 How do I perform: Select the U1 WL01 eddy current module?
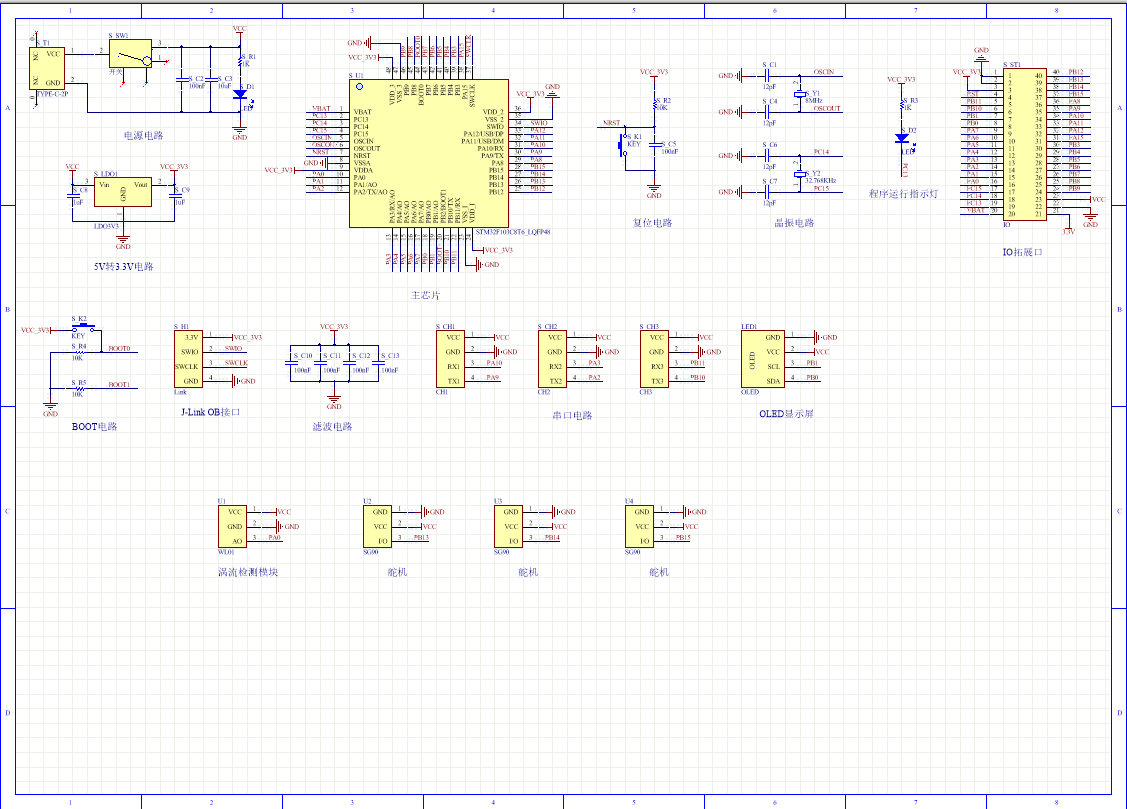click(x=232, y=527)
